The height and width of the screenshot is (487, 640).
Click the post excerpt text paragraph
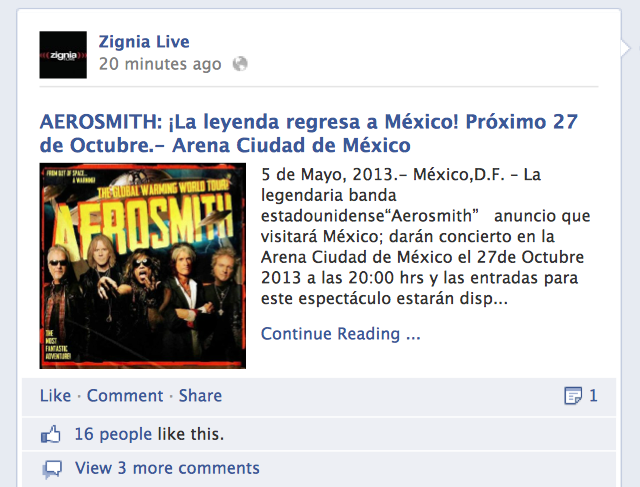click(x=425, y=236)
